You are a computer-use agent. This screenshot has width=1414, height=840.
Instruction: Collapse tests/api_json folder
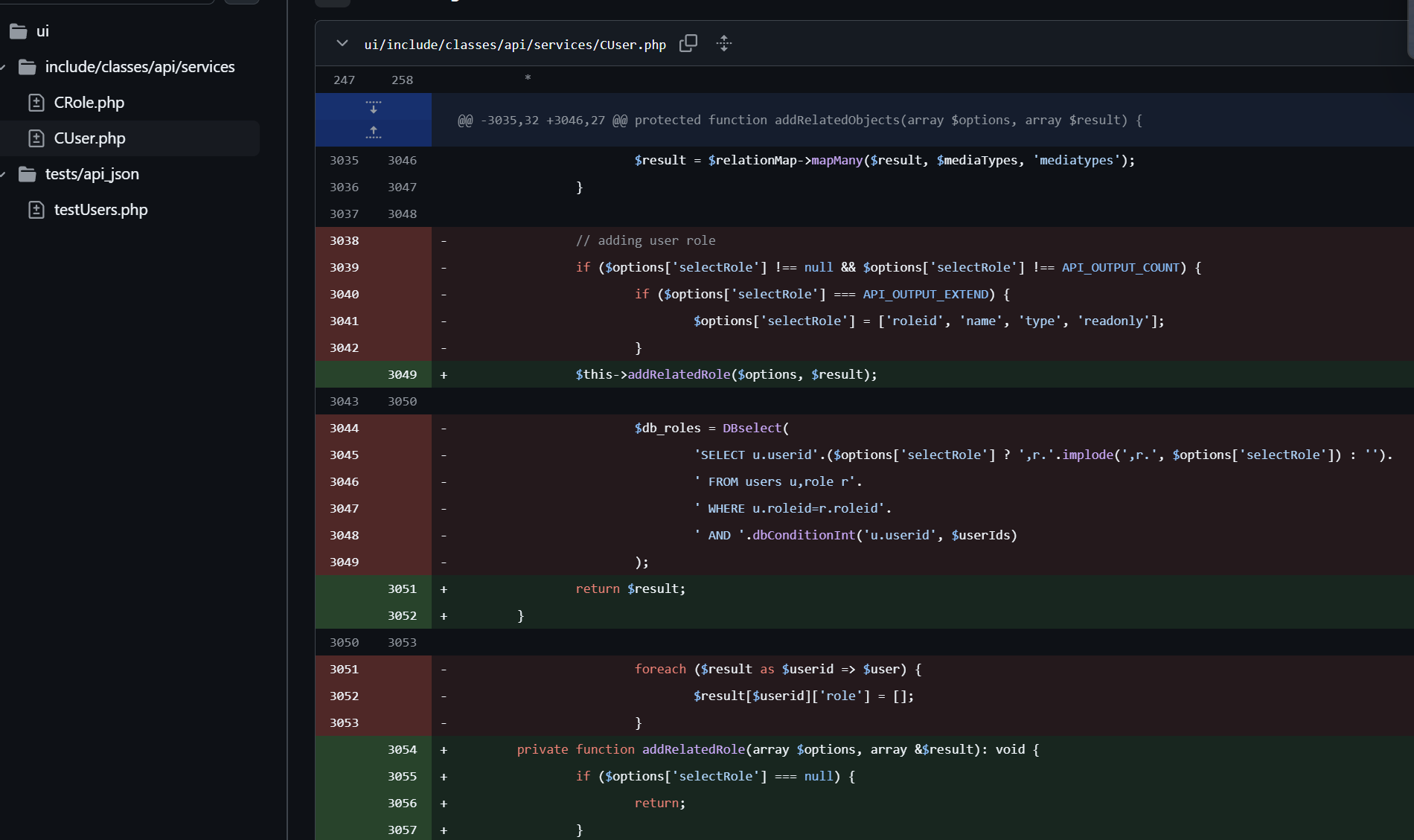[x=3, y=174]
